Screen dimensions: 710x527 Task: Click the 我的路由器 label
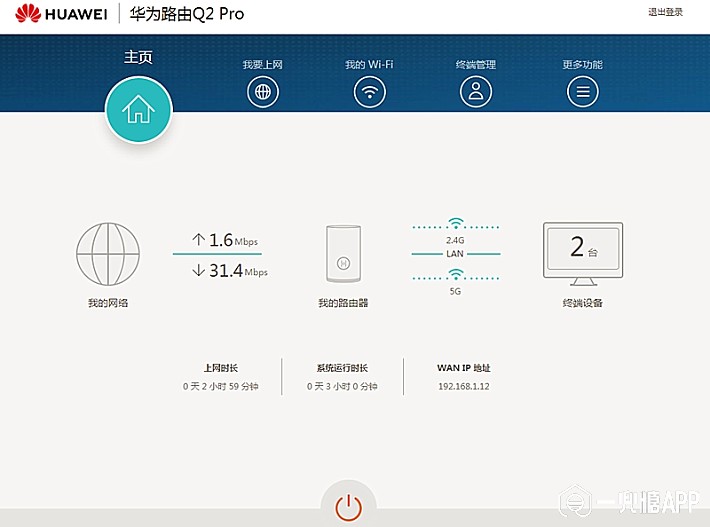pyautogui.click(x=343, y=302)
